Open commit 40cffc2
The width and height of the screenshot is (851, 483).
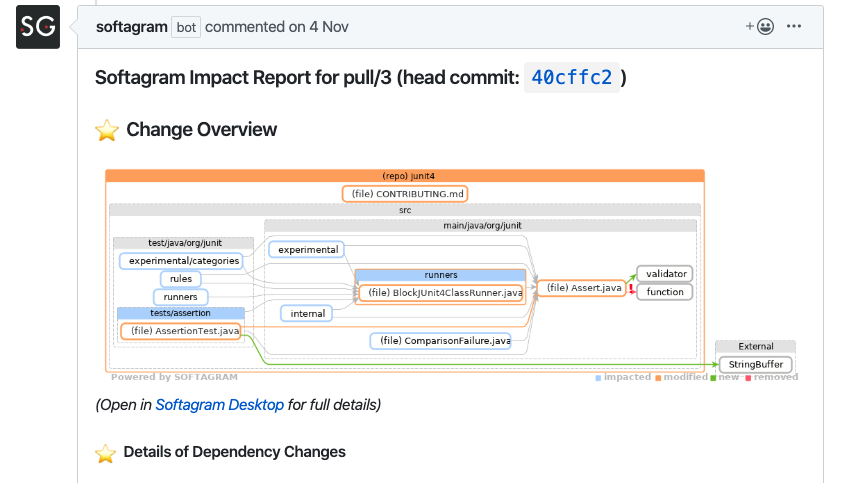point(572,77)
